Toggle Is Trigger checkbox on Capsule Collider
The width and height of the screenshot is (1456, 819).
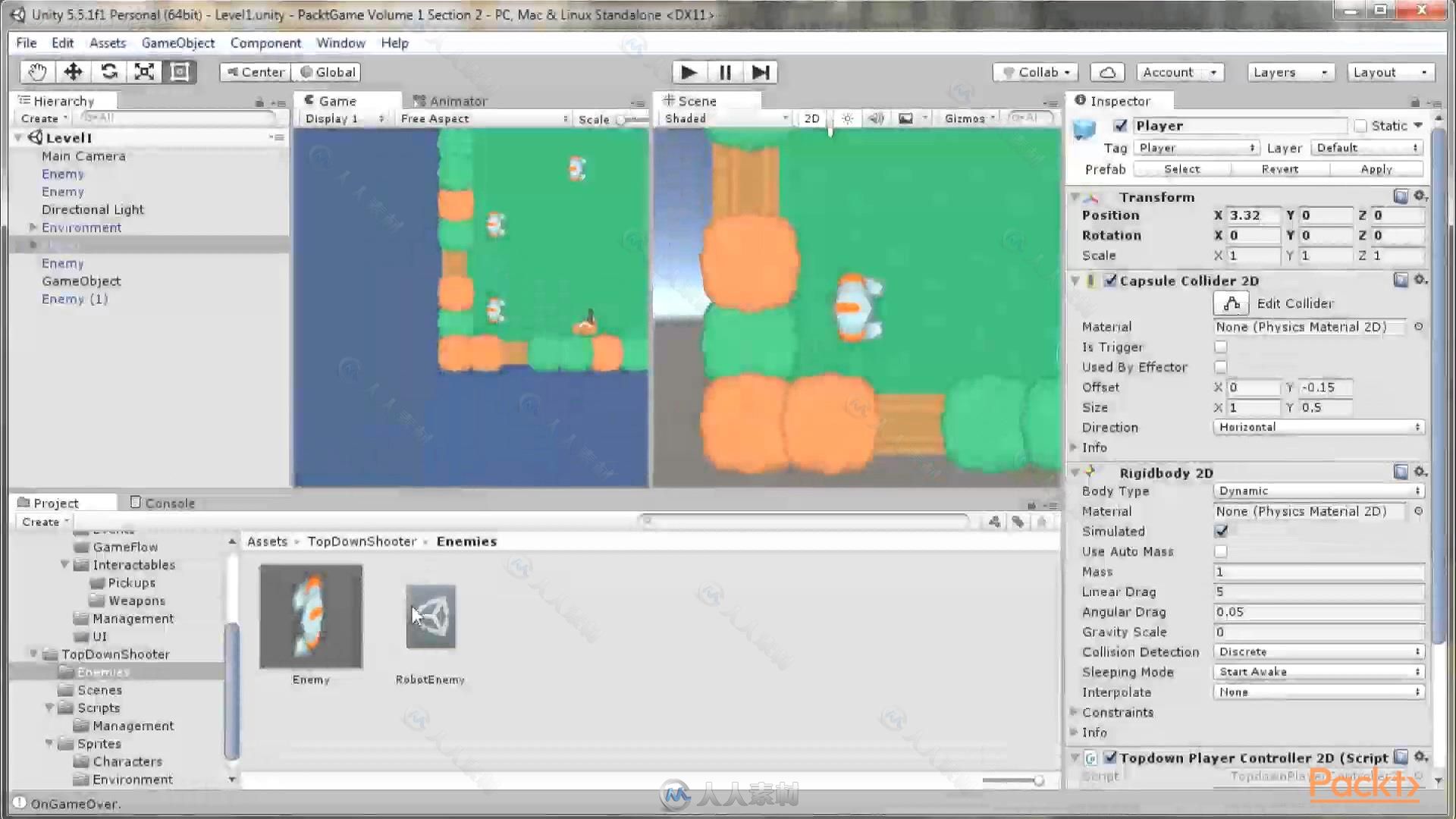tap(1221, 346)
